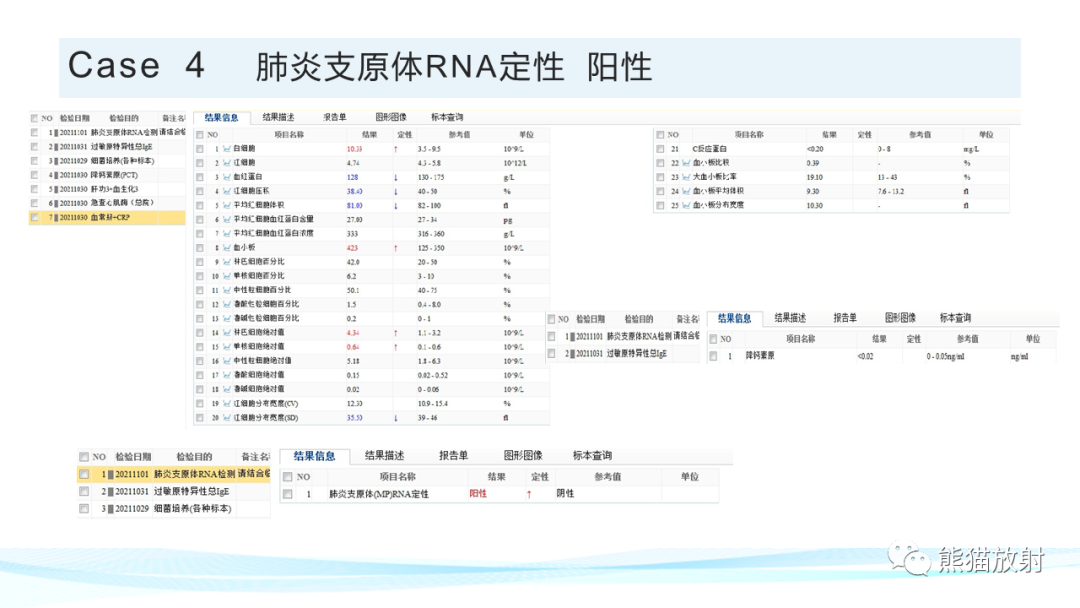Click the trend icon for 淋巴细胞百分比

[x=227, y=262]
